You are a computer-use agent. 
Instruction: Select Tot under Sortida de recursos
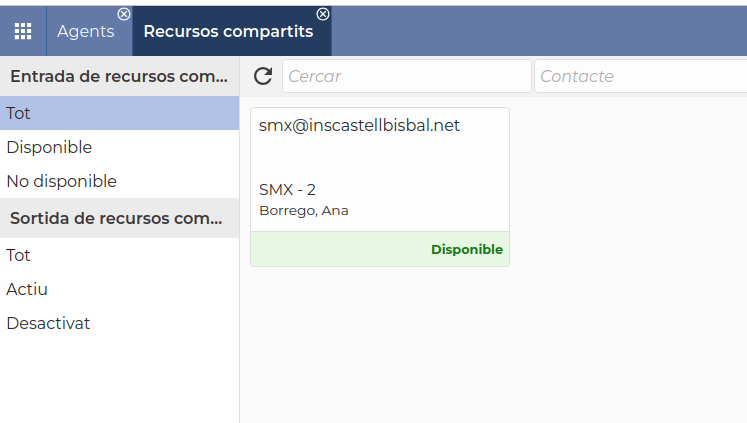tap(19, 255)
